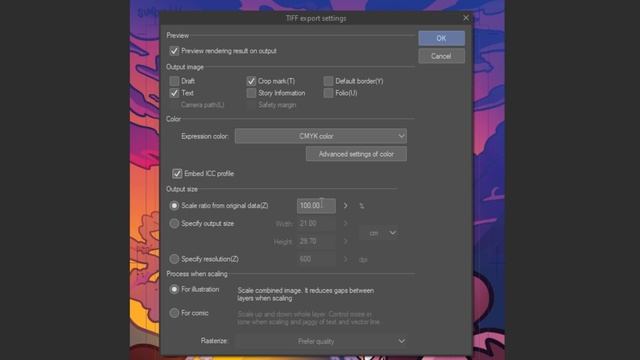Choose the For comic scaling option
Image resolution: width=640 pixels, height=360 pixels.
[x=174, y=313]
